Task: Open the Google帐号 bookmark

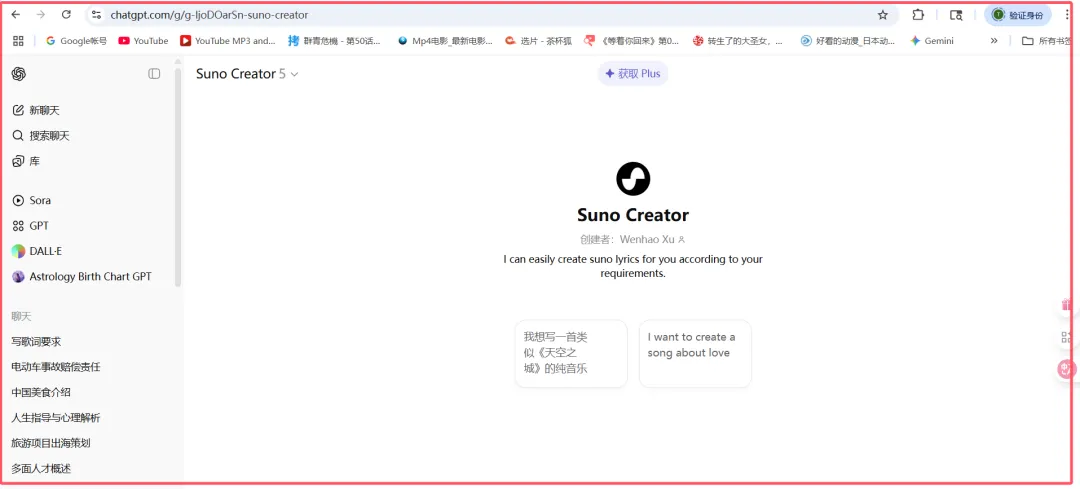Action: [76, 41]
